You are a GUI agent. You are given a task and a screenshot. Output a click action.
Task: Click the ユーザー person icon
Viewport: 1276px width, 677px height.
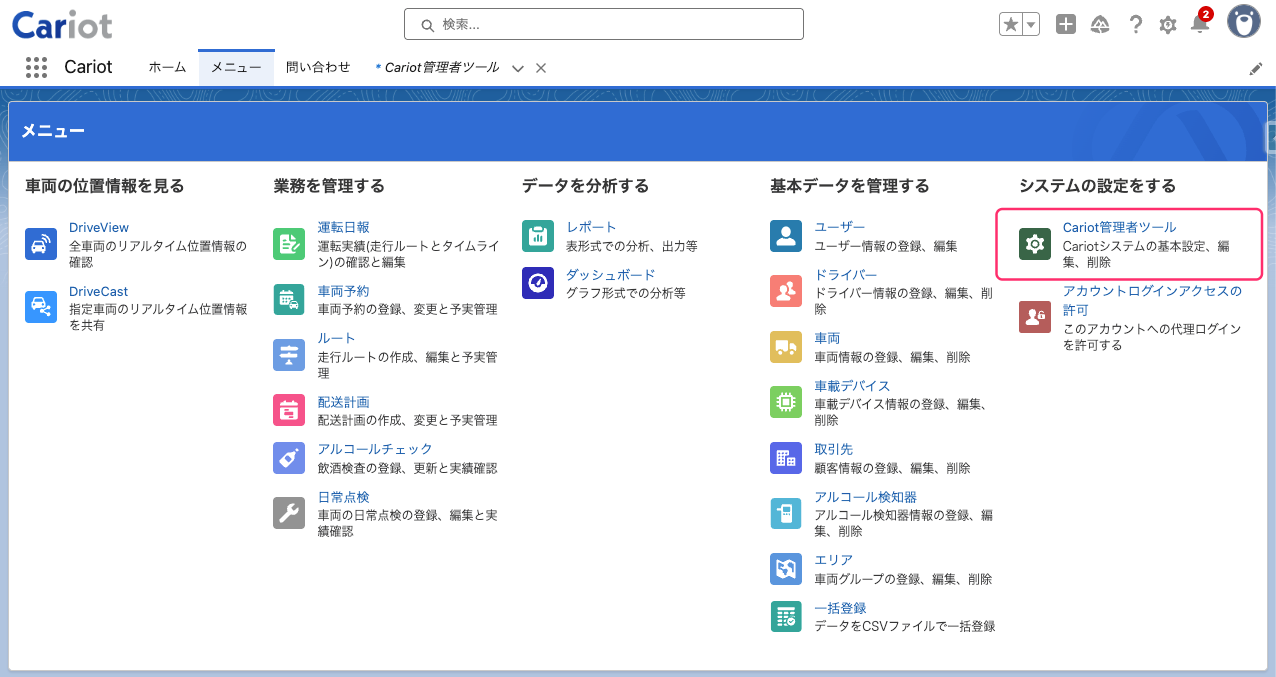click(786, 236)
